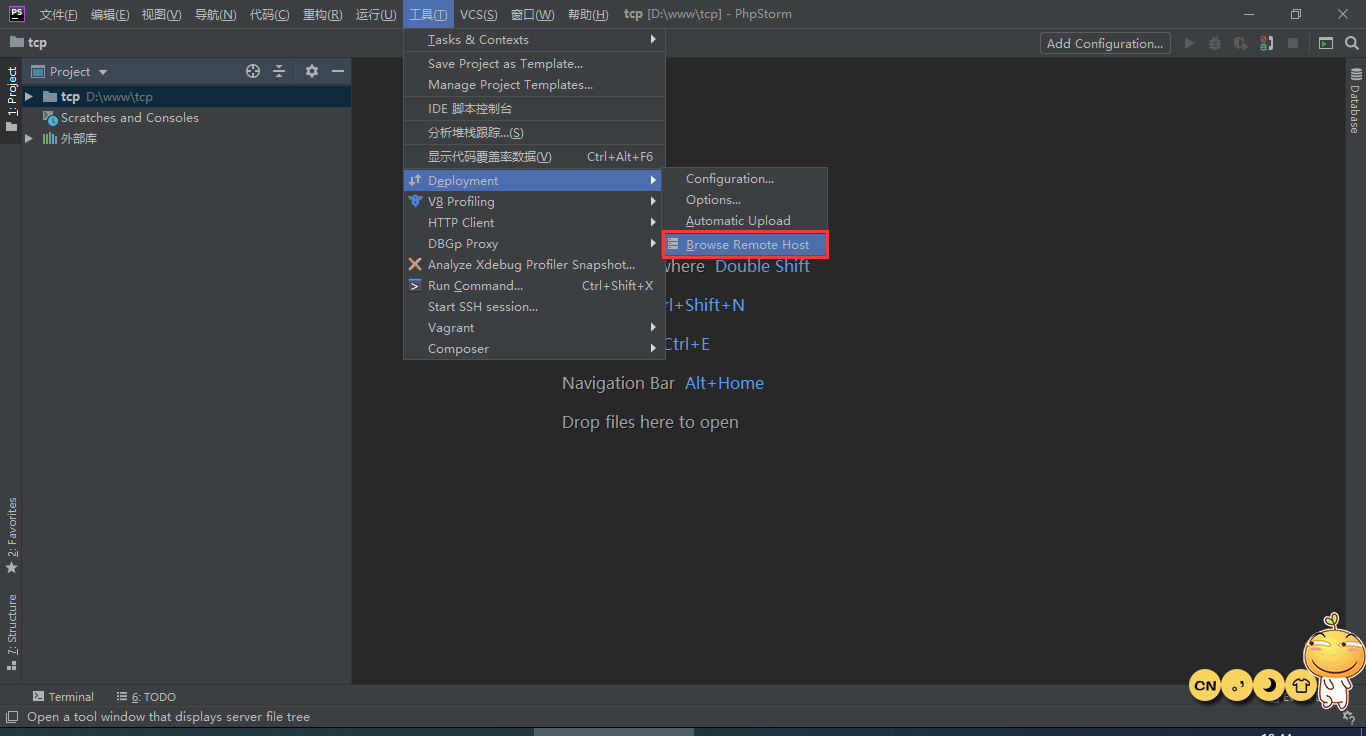Viewport: 1366px width, 736px height.
Task: Open the VCS(S) menu
Action: (478, 14)
